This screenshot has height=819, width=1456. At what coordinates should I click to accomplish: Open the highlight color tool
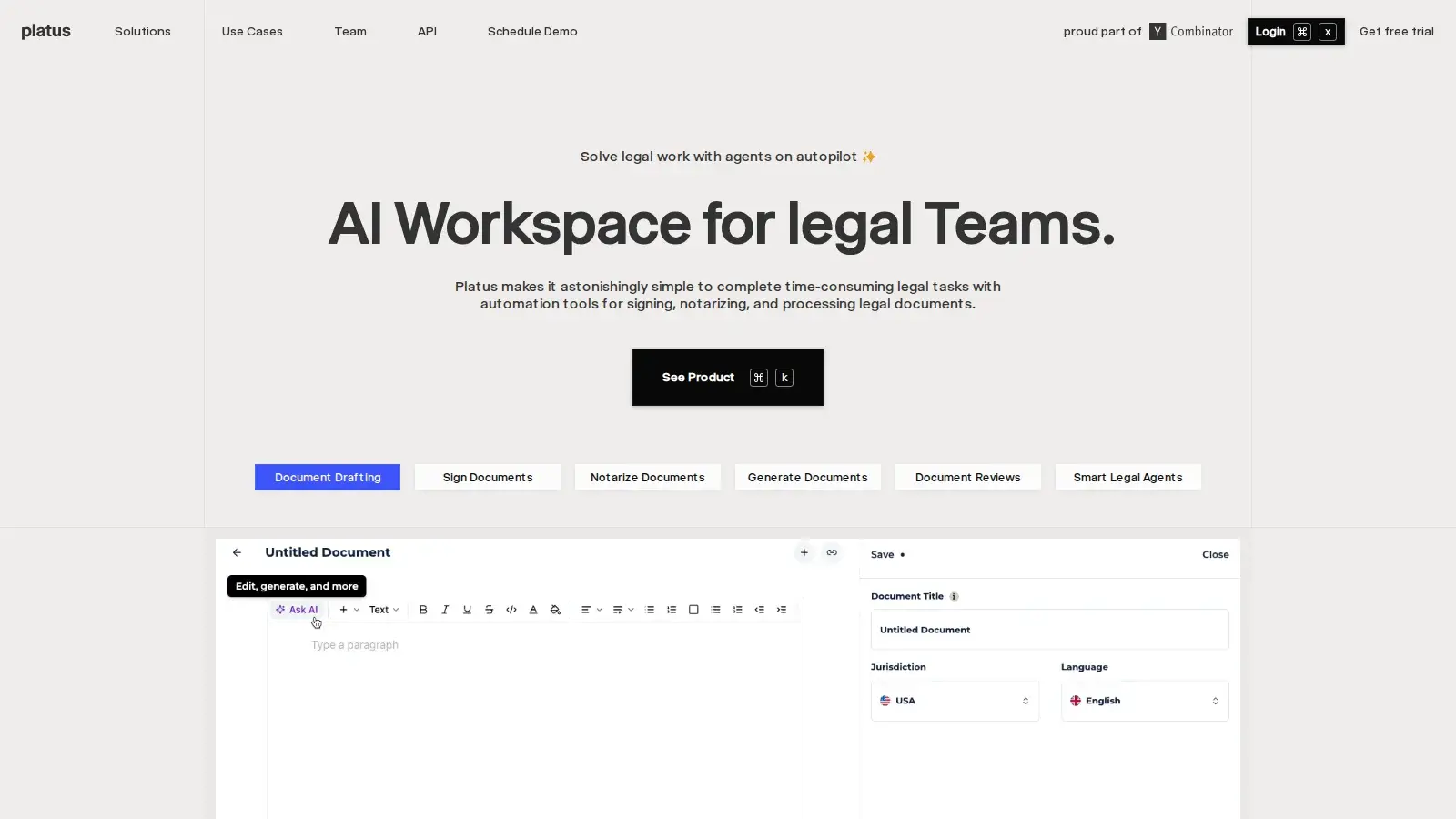(556, 610)
